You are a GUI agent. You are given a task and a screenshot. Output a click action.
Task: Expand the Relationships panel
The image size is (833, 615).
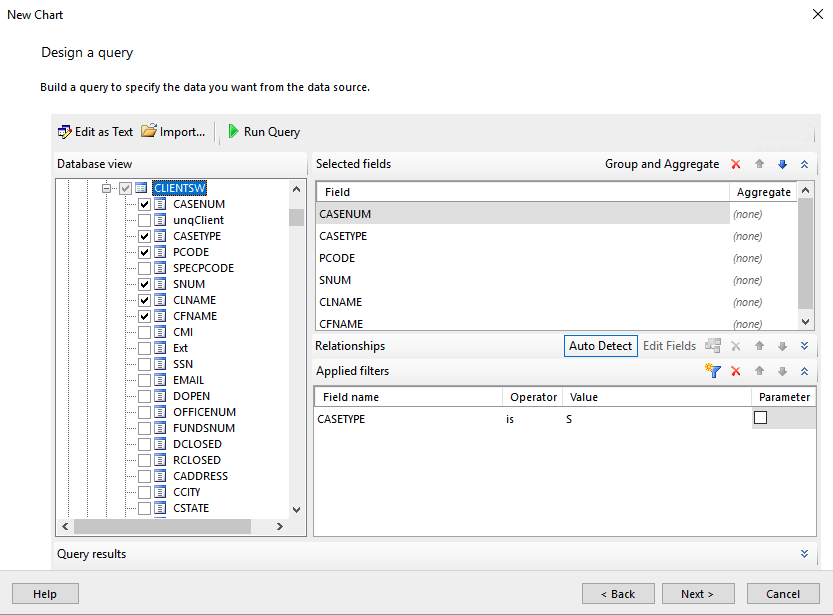[804, 346]
